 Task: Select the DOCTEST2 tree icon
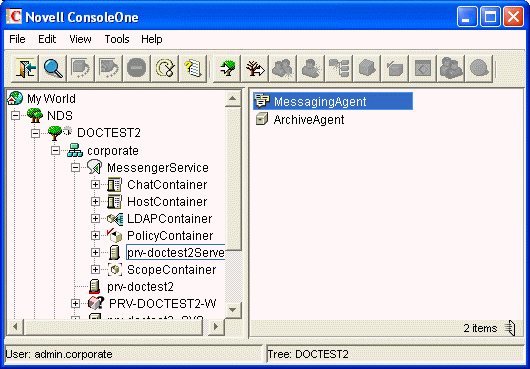[x=55, y=132]
